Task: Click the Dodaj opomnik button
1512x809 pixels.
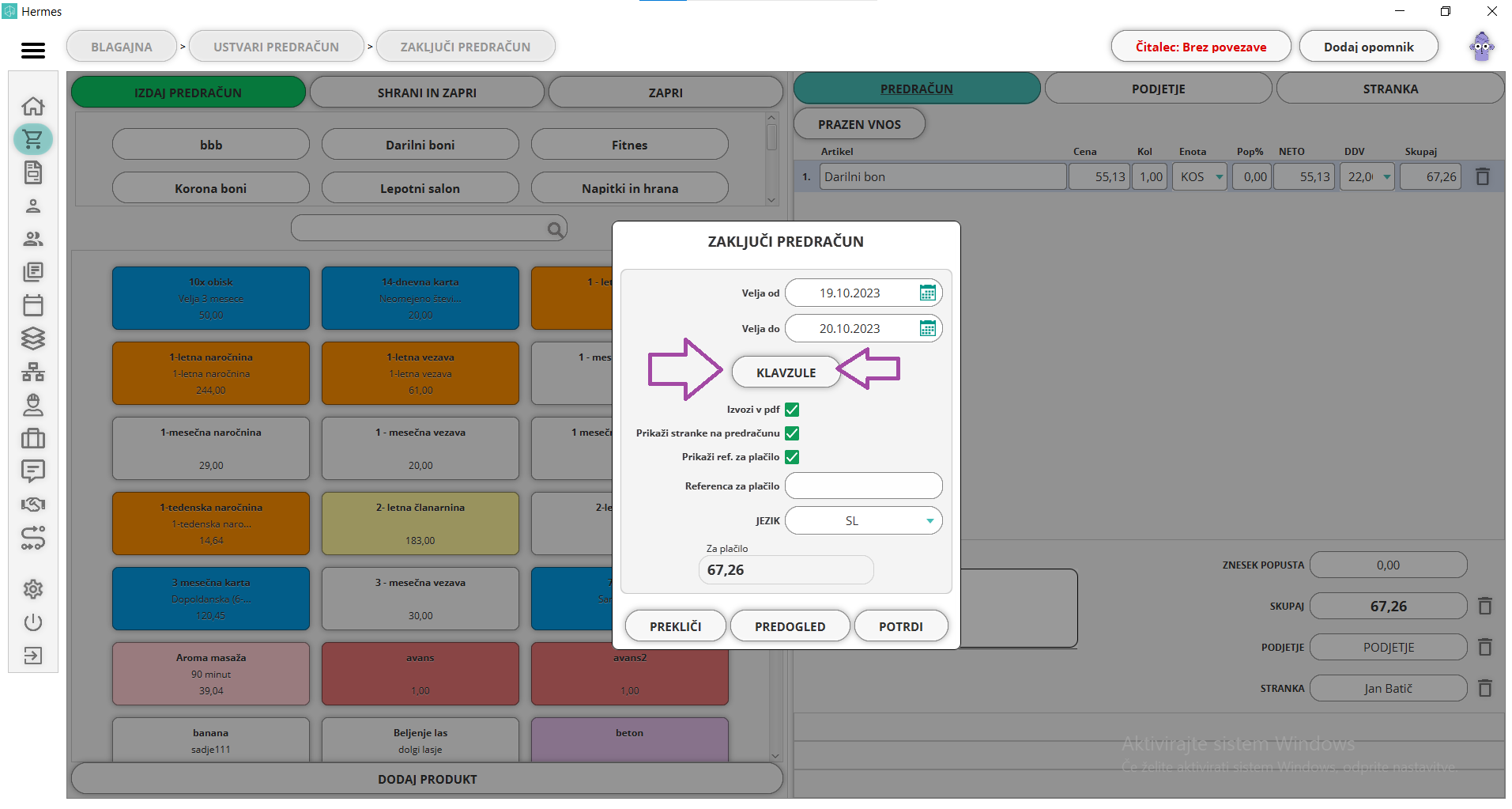Action: (1368, 47)
